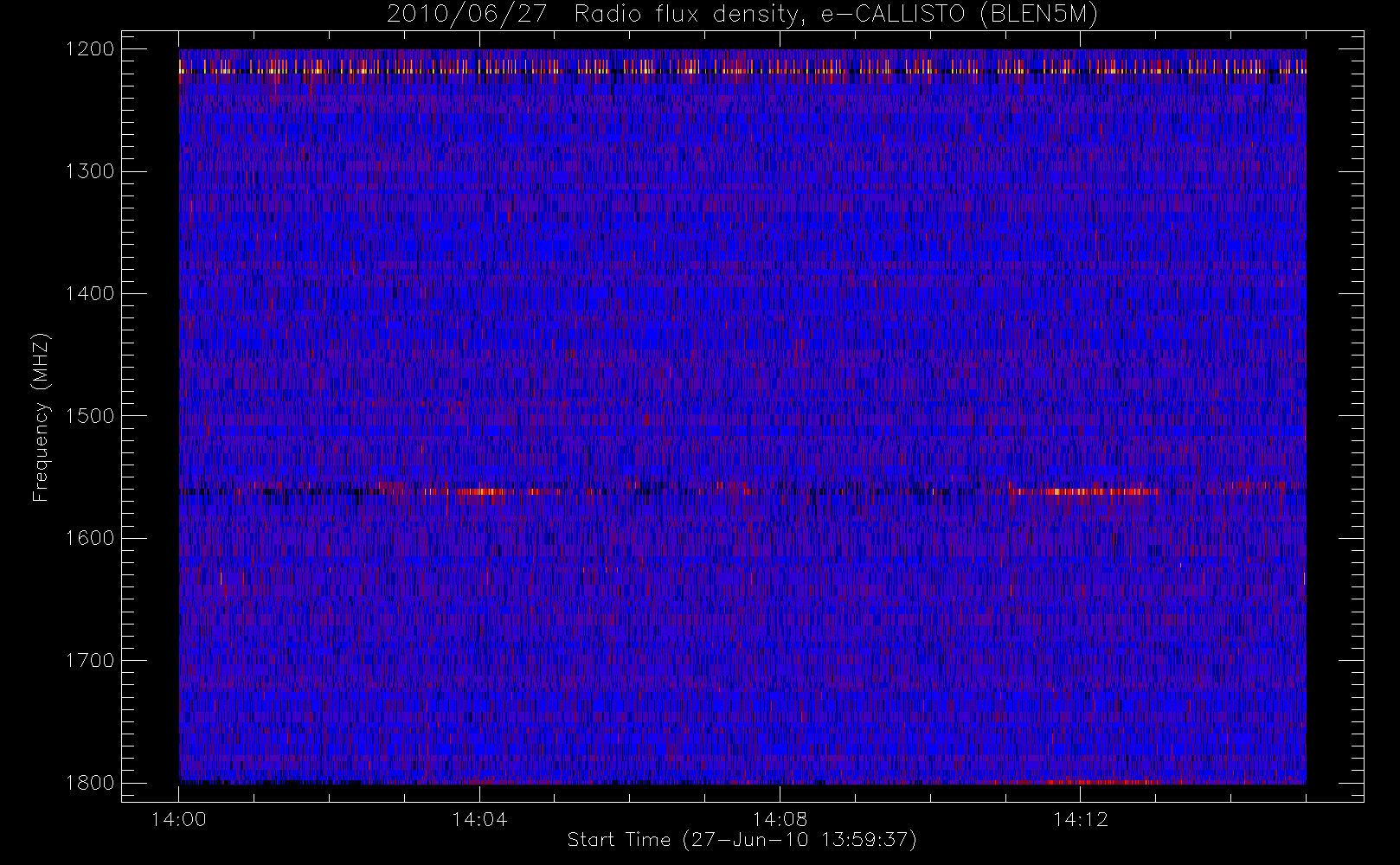Click the 1700 frequency tick label
Viewport: 1400px width, 865px height.
pyautogui.click(x=90, y=661)
